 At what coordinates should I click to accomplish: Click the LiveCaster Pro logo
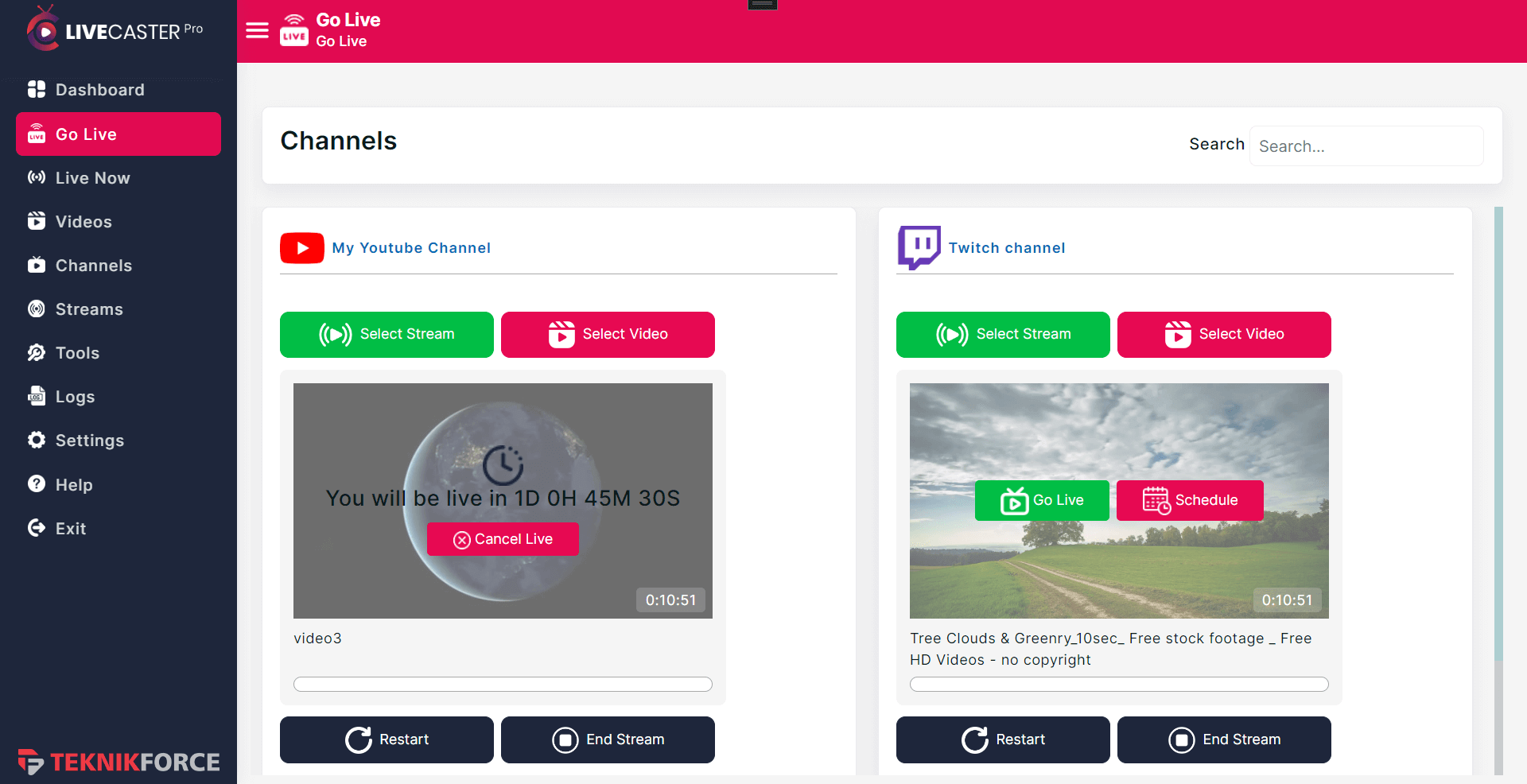[x=115, y=30]
